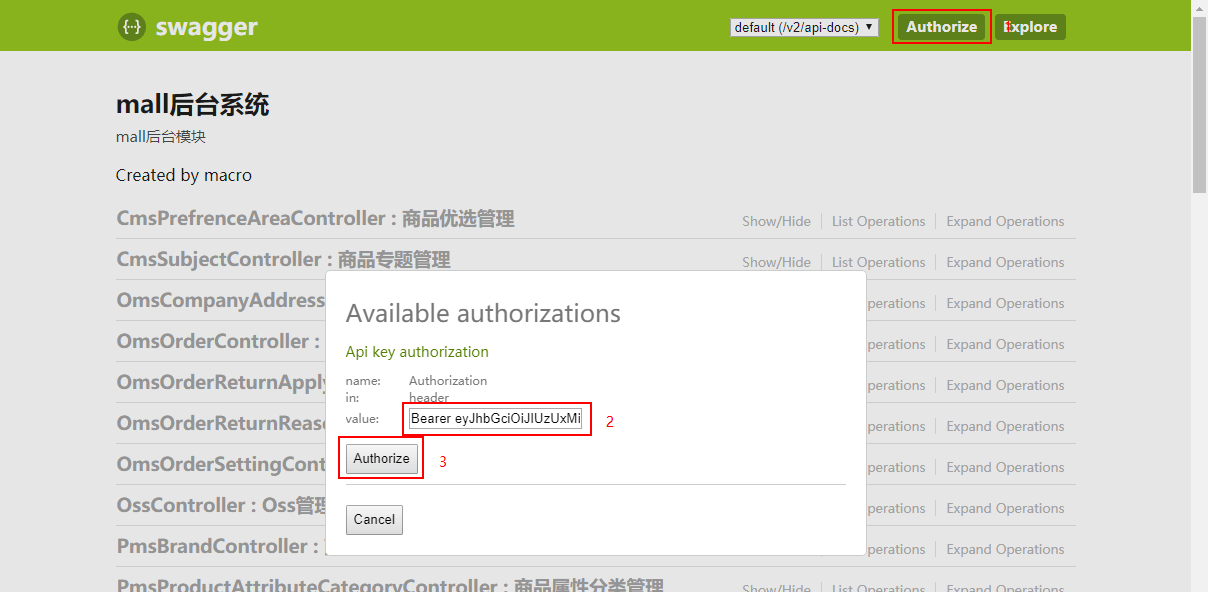The height and width of the screenshot is (592, 1208).
Task: List Operations for CmsPrefrenceAreaController
Action: (878, 221)
